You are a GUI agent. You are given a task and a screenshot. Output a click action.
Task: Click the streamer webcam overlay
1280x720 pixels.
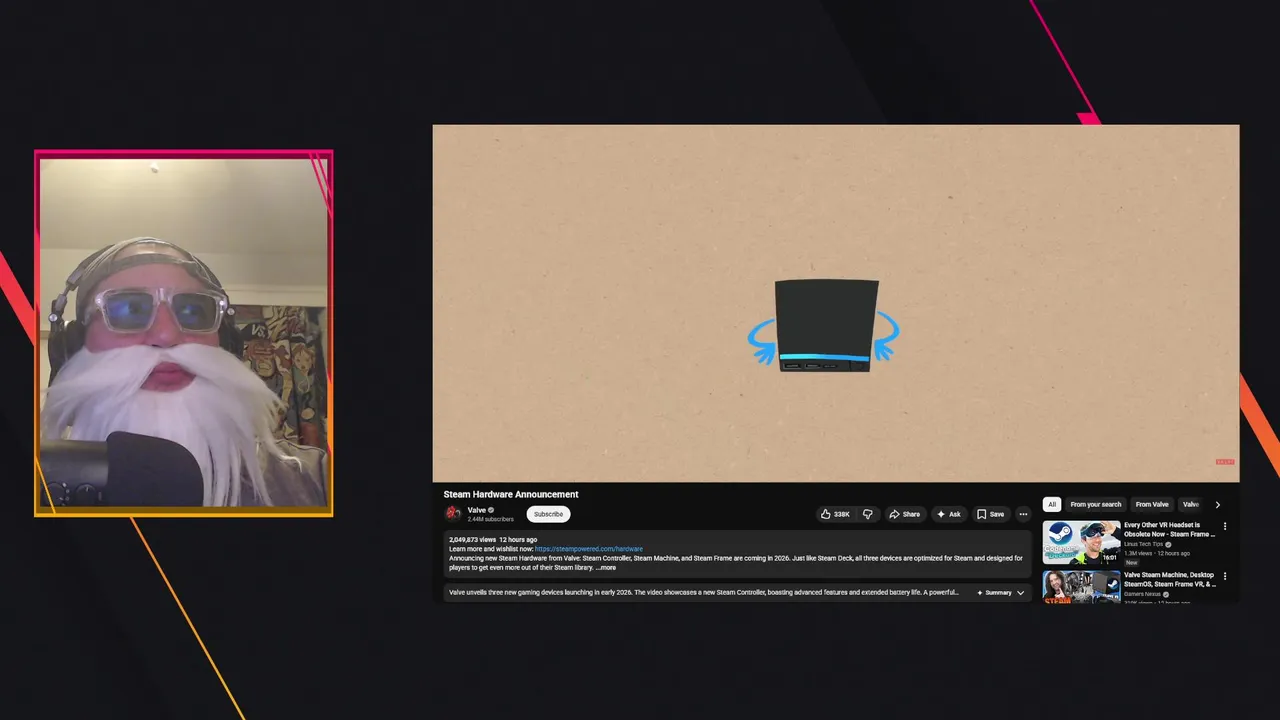[184, 333]
